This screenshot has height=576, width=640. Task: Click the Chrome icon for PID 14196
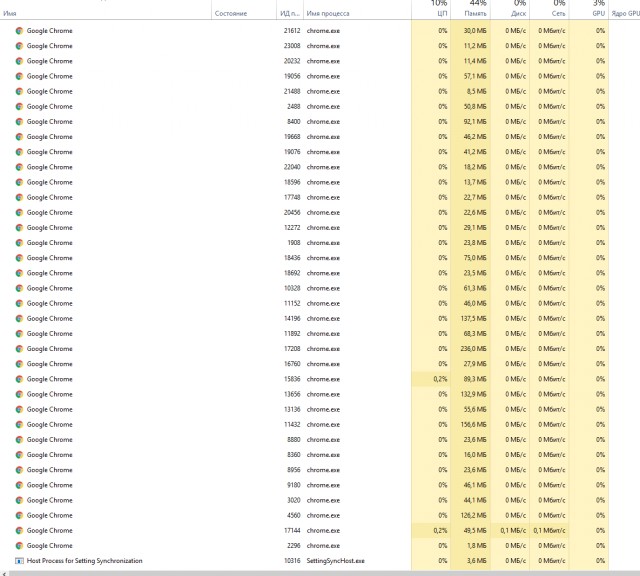pos(19,318)
